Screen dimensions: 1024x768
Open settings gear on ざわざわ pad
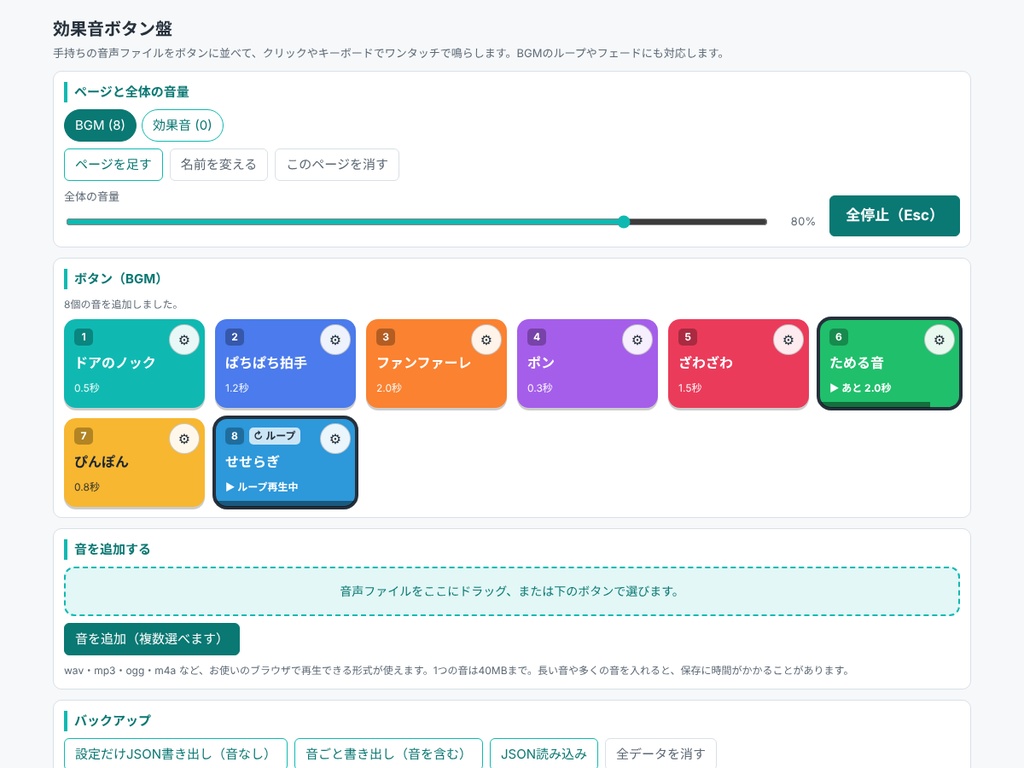point(788,340)
